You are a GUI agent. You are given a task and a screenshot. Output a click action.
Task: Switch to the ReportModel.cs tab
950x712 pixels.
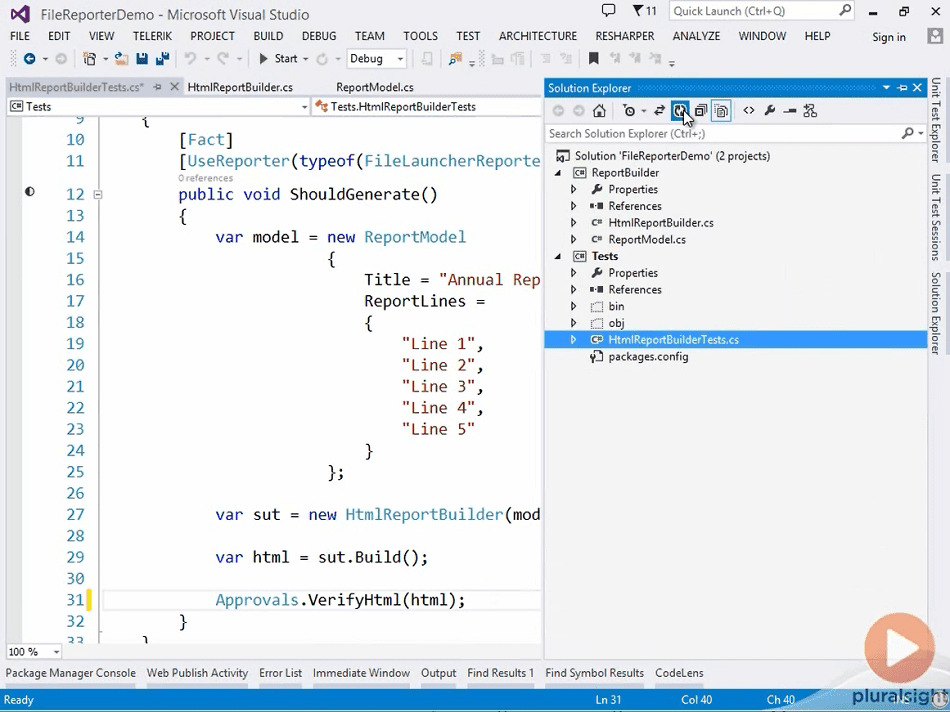click(375, 87)
